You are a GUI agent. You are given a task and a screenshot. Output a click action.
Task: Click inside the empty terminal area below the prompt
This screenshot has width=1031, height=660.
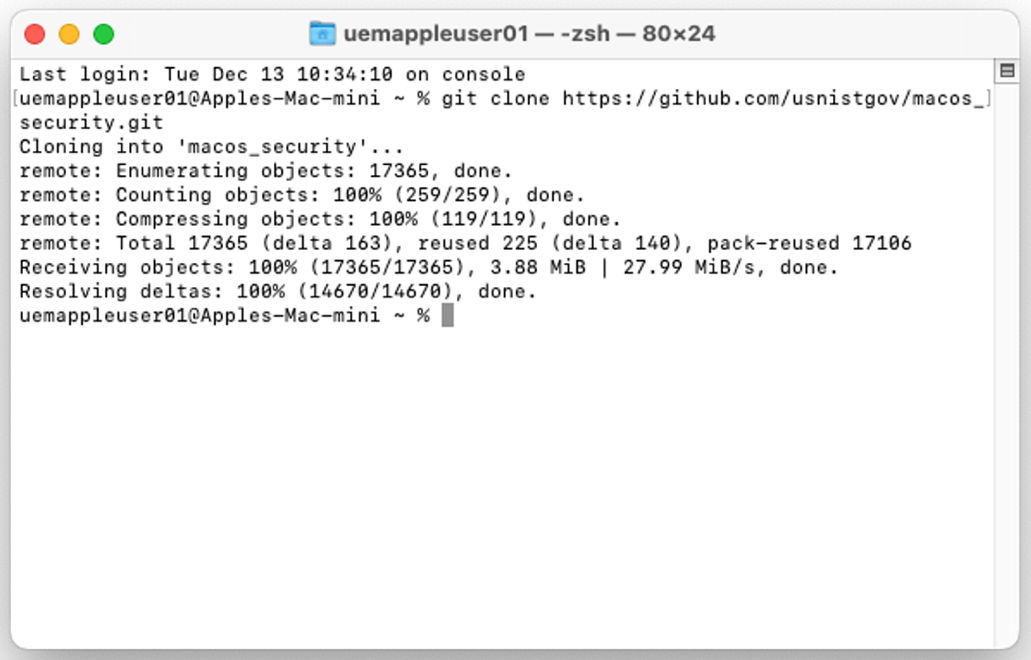[x=500, y=470]
